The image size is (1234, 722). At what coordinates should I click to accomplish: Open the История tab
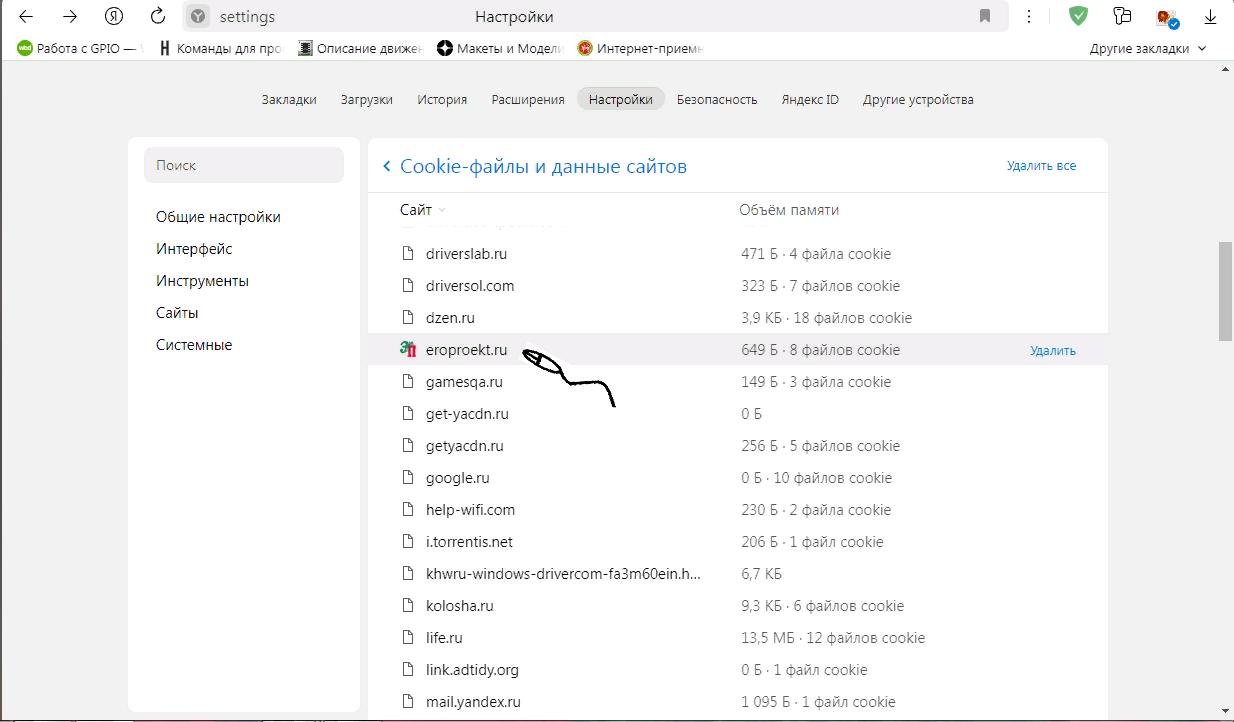point(442,99)
